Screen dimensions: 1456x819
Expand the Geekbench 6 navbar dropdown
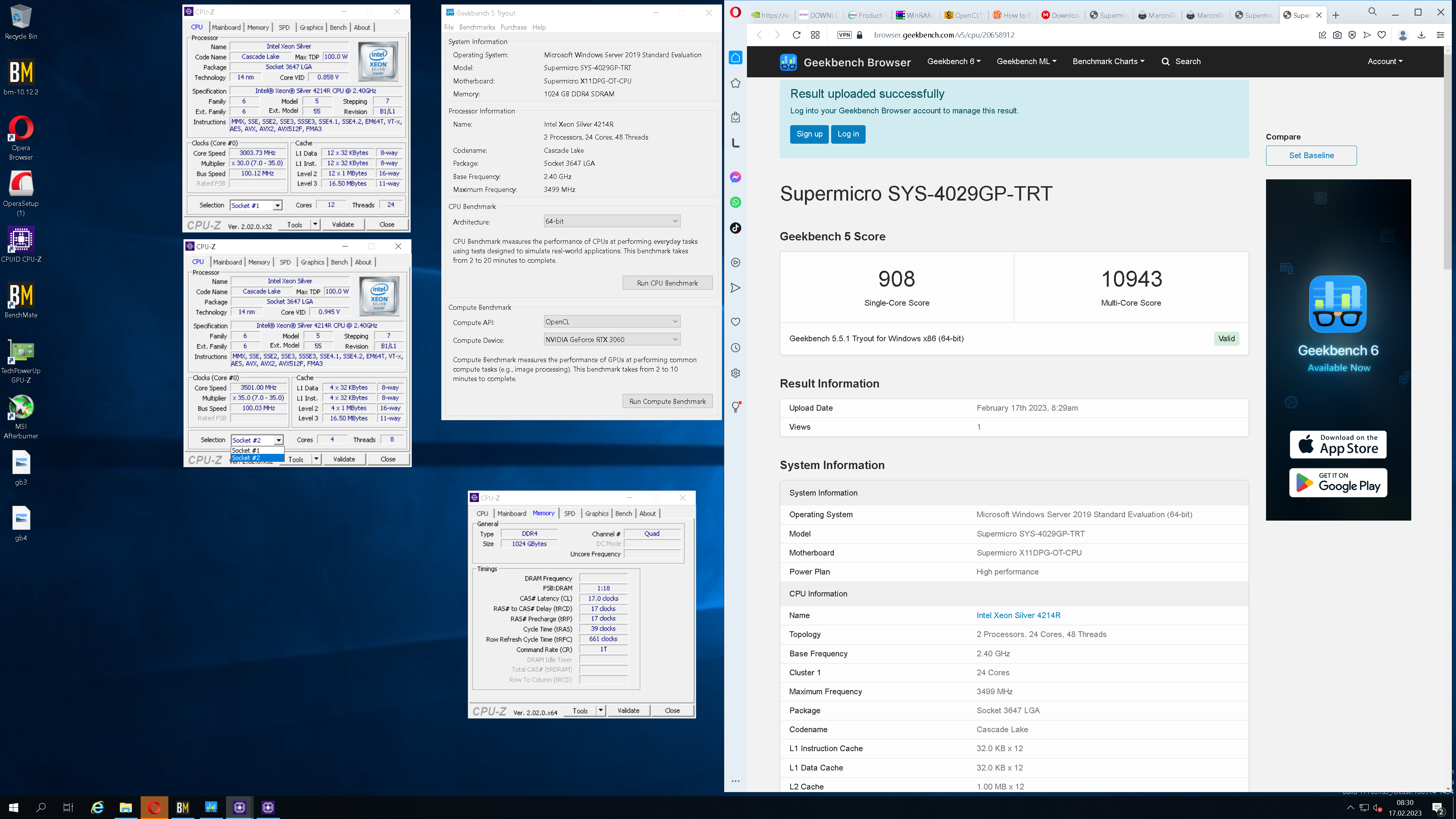coord(954,61)
